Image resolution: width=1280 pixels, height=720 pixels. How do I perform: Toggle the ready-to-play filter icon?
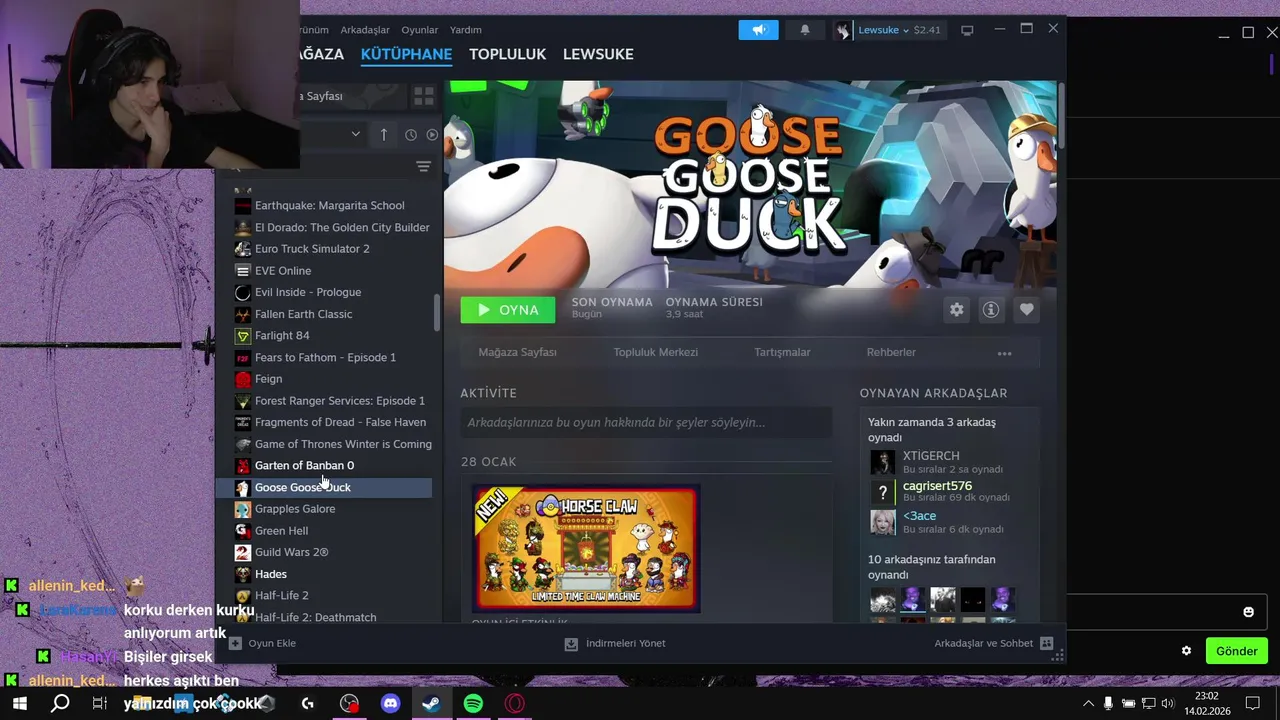pyautogui.click(x=432, y=134)
